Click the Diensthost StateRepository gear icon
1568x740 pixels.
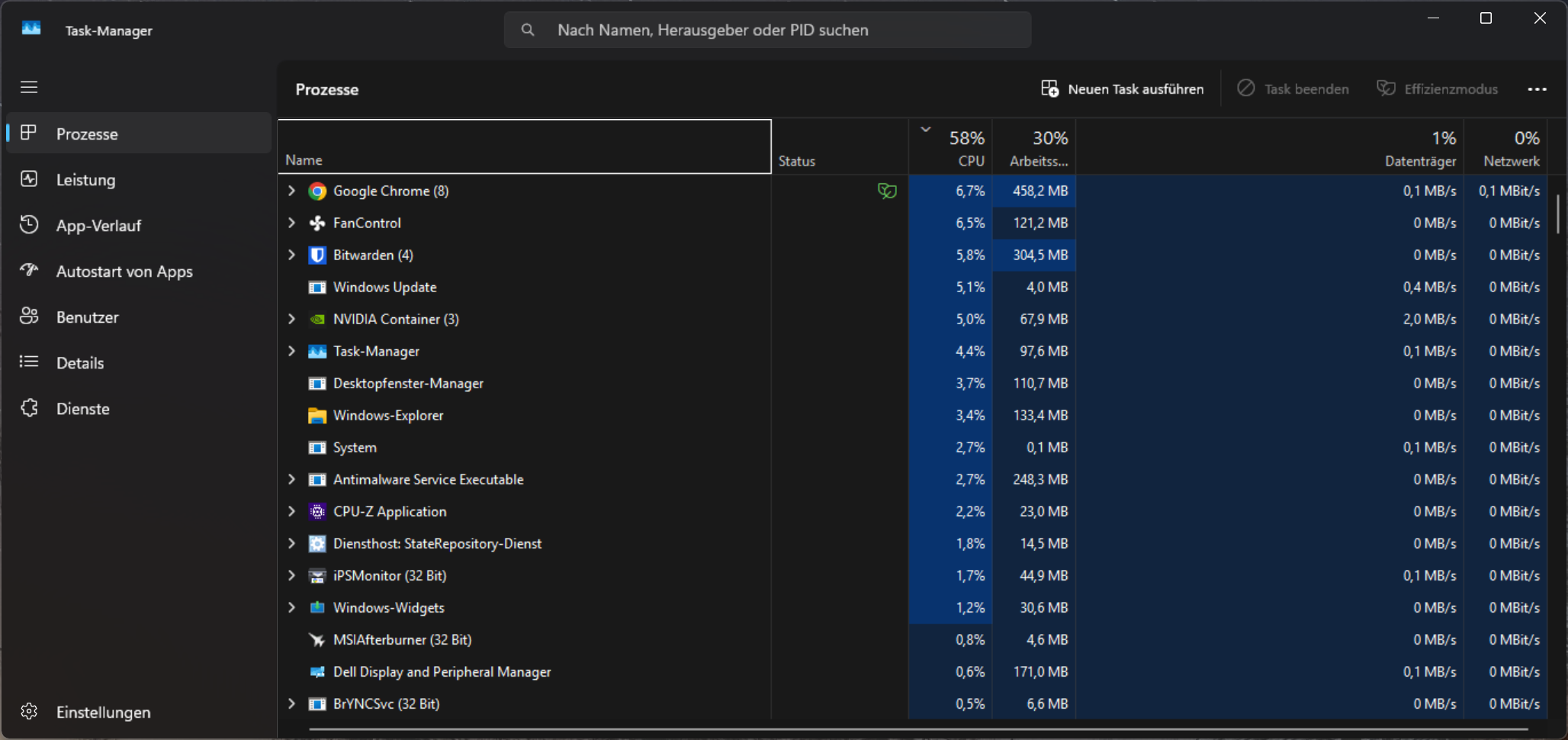317,544
